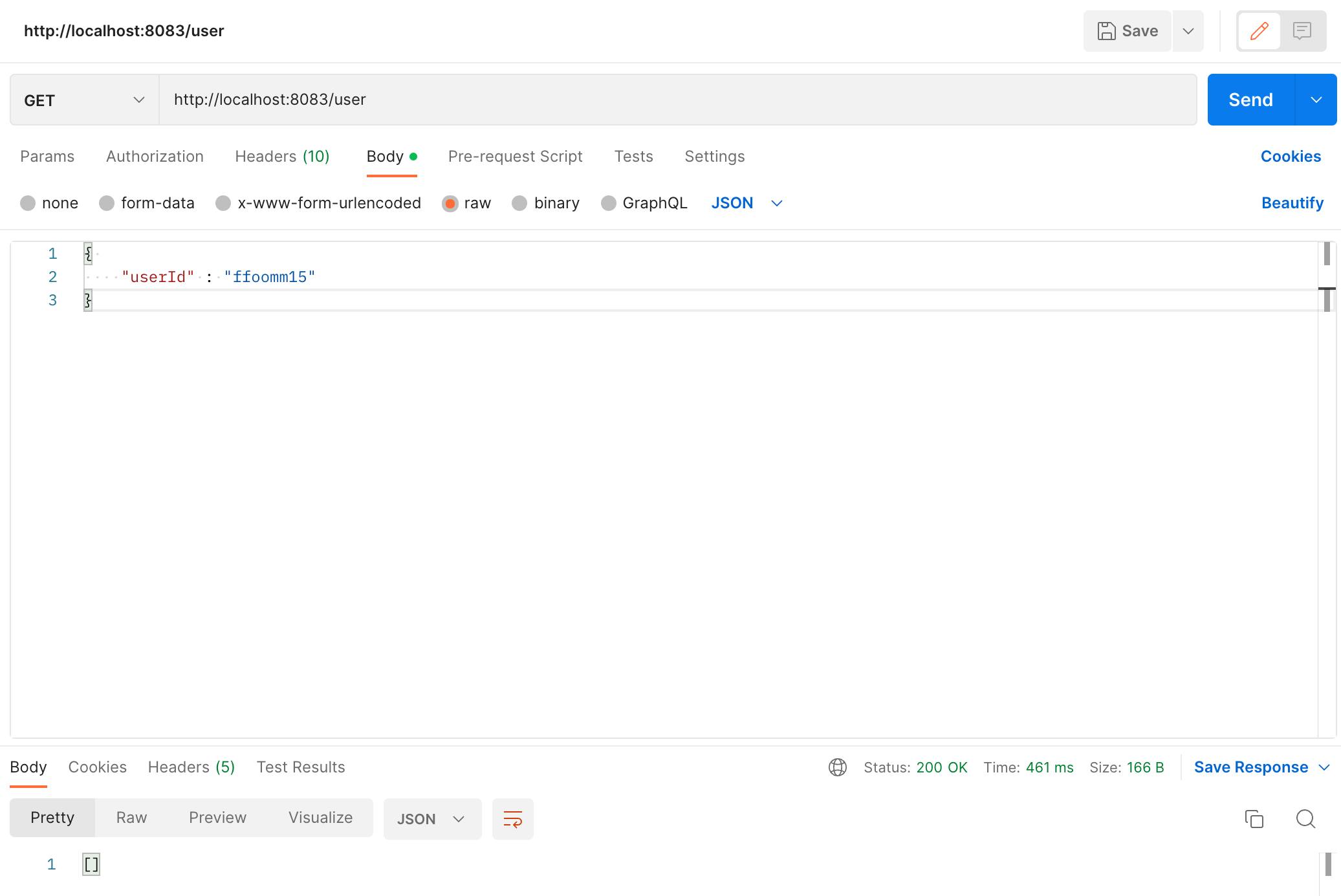Image resolution: width=1341 pixels, height=896 pixels.
Task: Click the wrap lines icon in response
Action: click(512, 819)
